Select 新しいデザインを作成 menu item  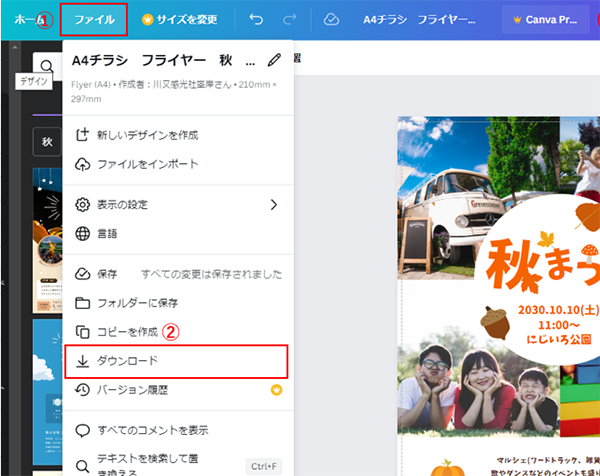point(178,135)
